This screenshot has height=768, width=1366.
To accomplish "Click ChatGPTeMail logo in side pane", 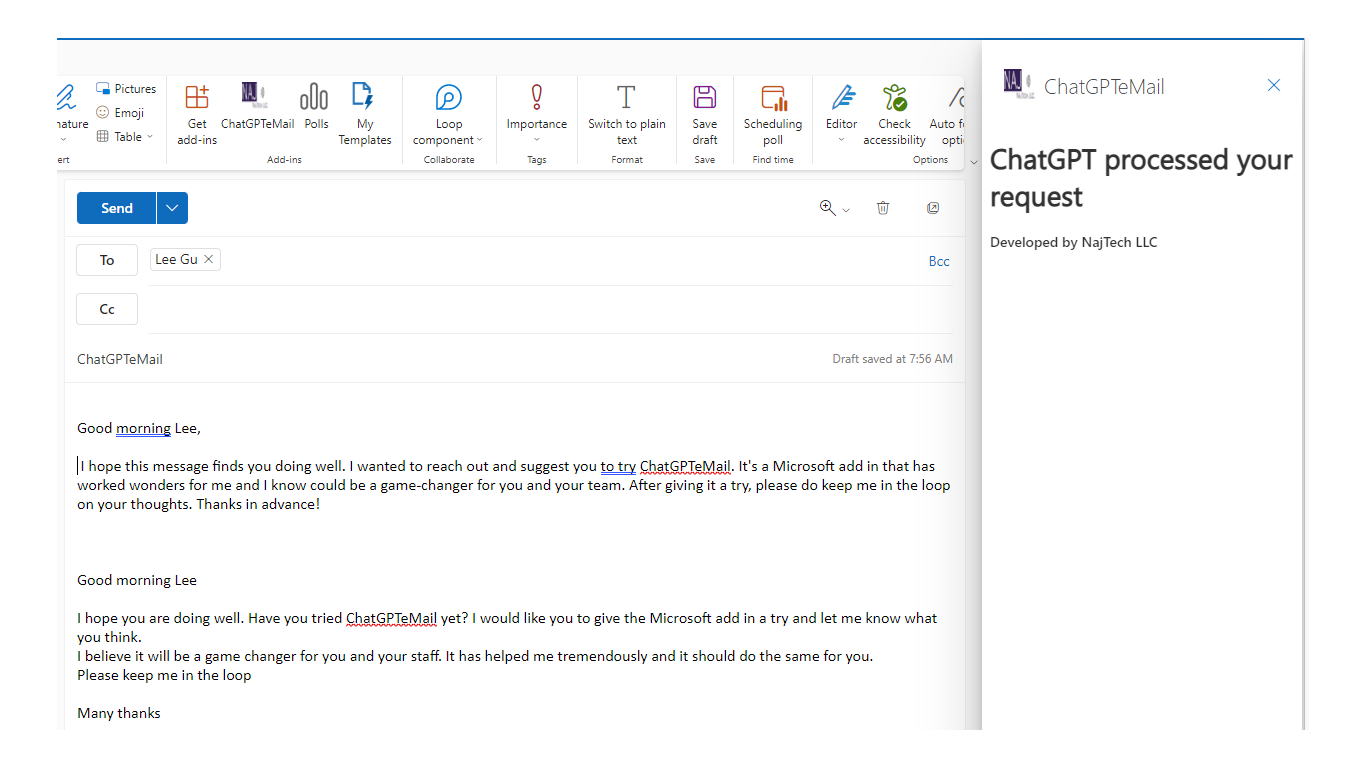I will click(x=1018, y=84).
